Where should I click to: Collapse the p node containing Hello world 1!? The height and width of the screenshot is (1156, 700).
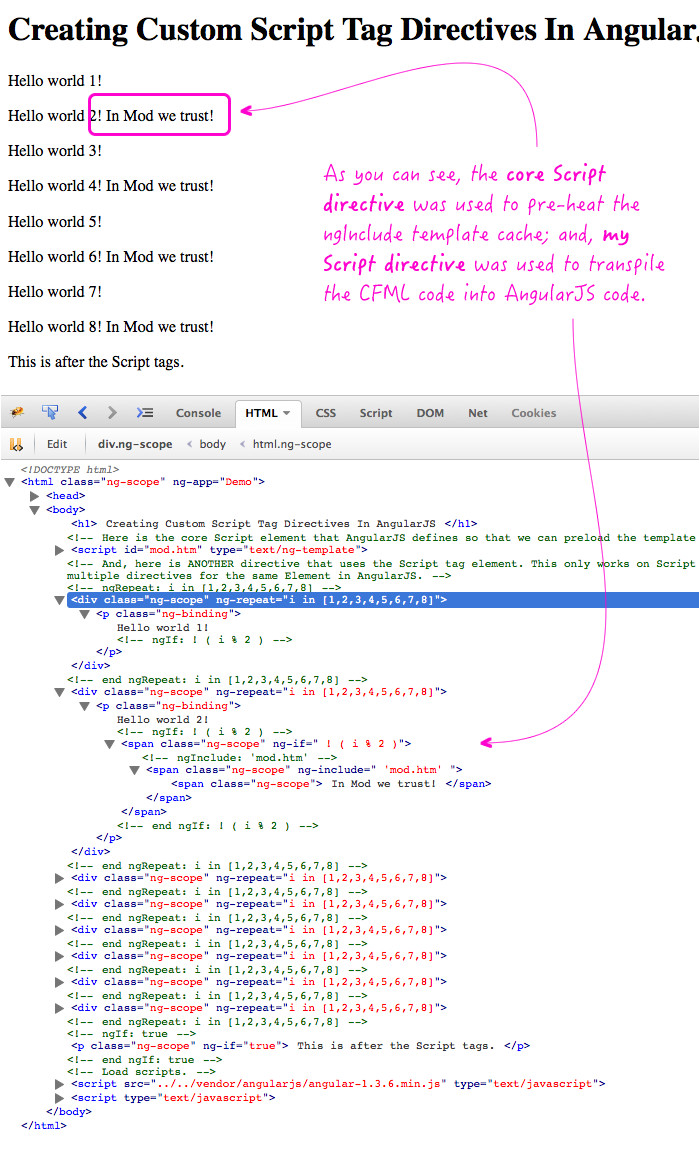tap(84, 614)
